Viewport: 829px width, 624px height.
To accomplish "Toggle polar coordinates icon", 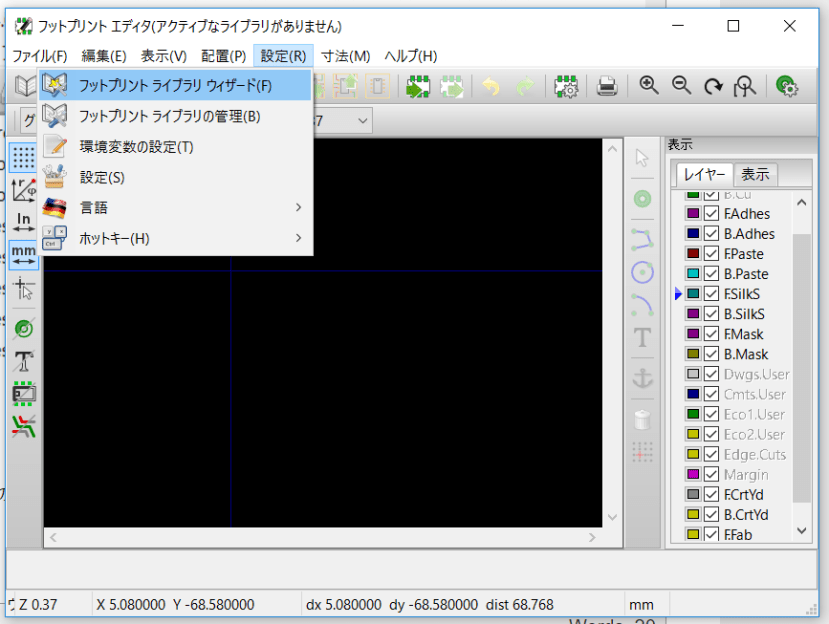I will pyautogui.click(x=23, y=189).
